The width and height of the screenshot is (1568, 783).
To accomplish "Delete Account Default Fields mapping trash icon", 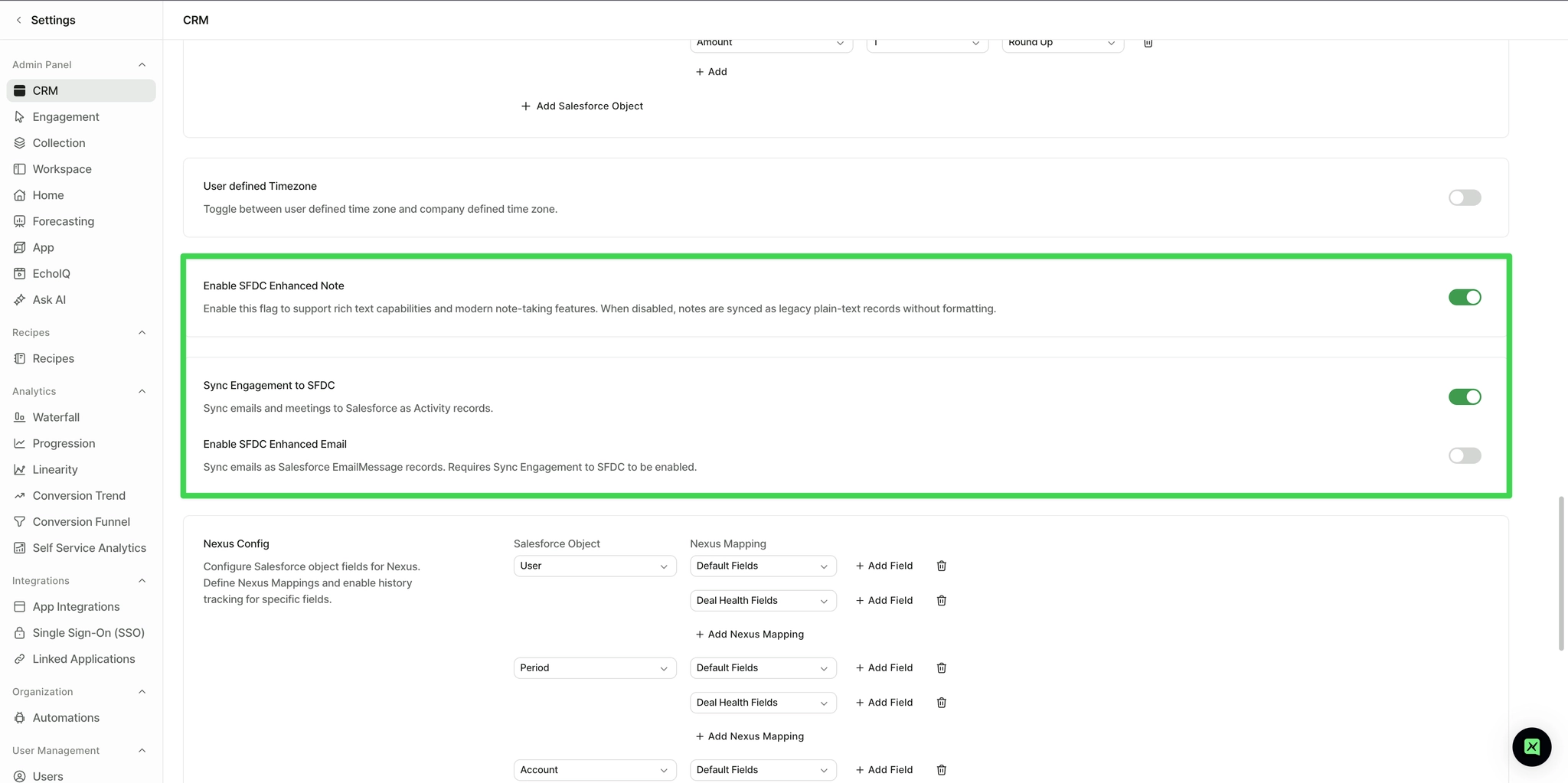I will click(942, 769).
